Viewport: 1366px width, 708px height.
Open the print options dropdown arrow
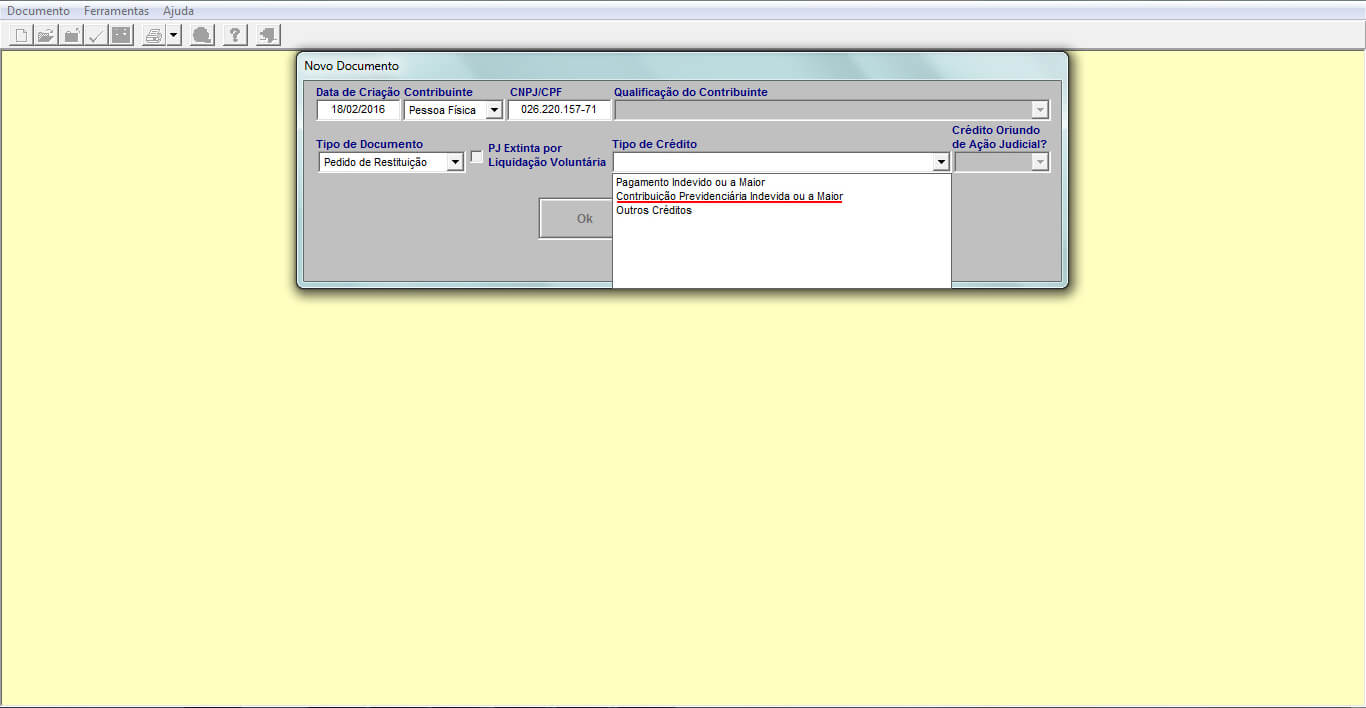tap(173, 35)
